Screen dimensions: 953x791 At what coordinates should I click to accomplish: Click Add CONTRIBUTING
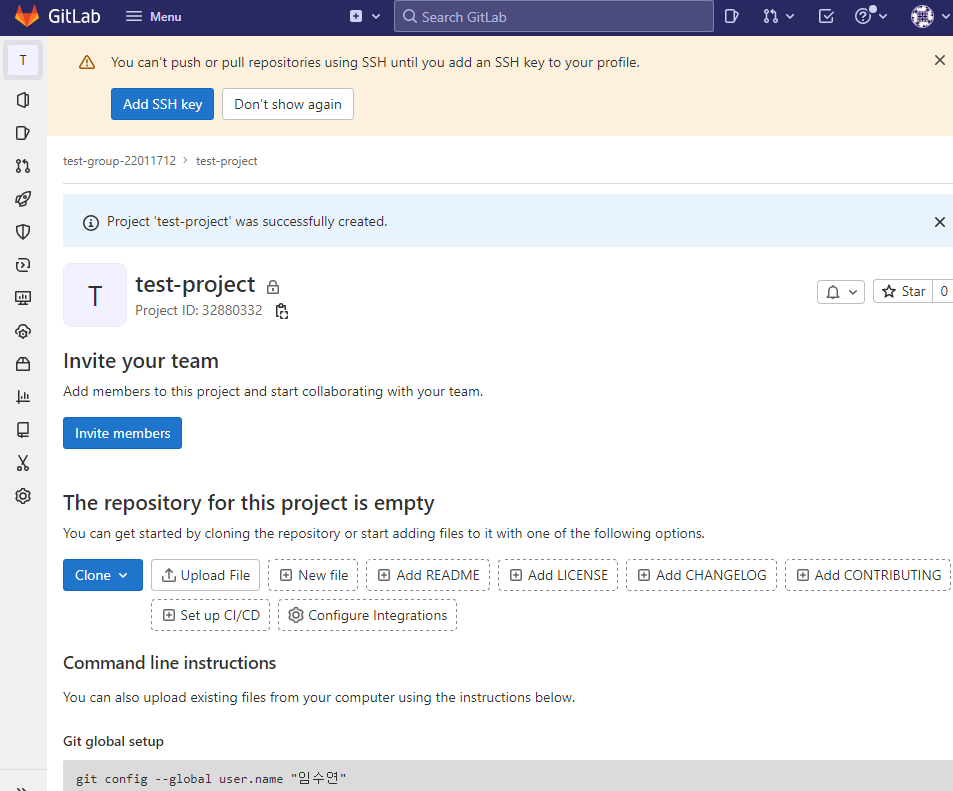(x=868, y=575)
